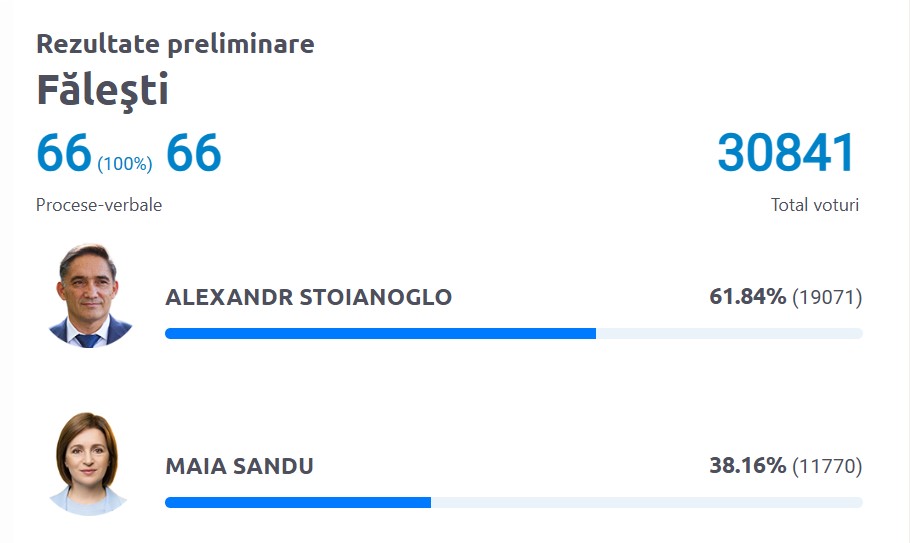Select the ALEXANDR STOIANOGLO name label
The image size is (910, 543).
(x=308, y=297)
